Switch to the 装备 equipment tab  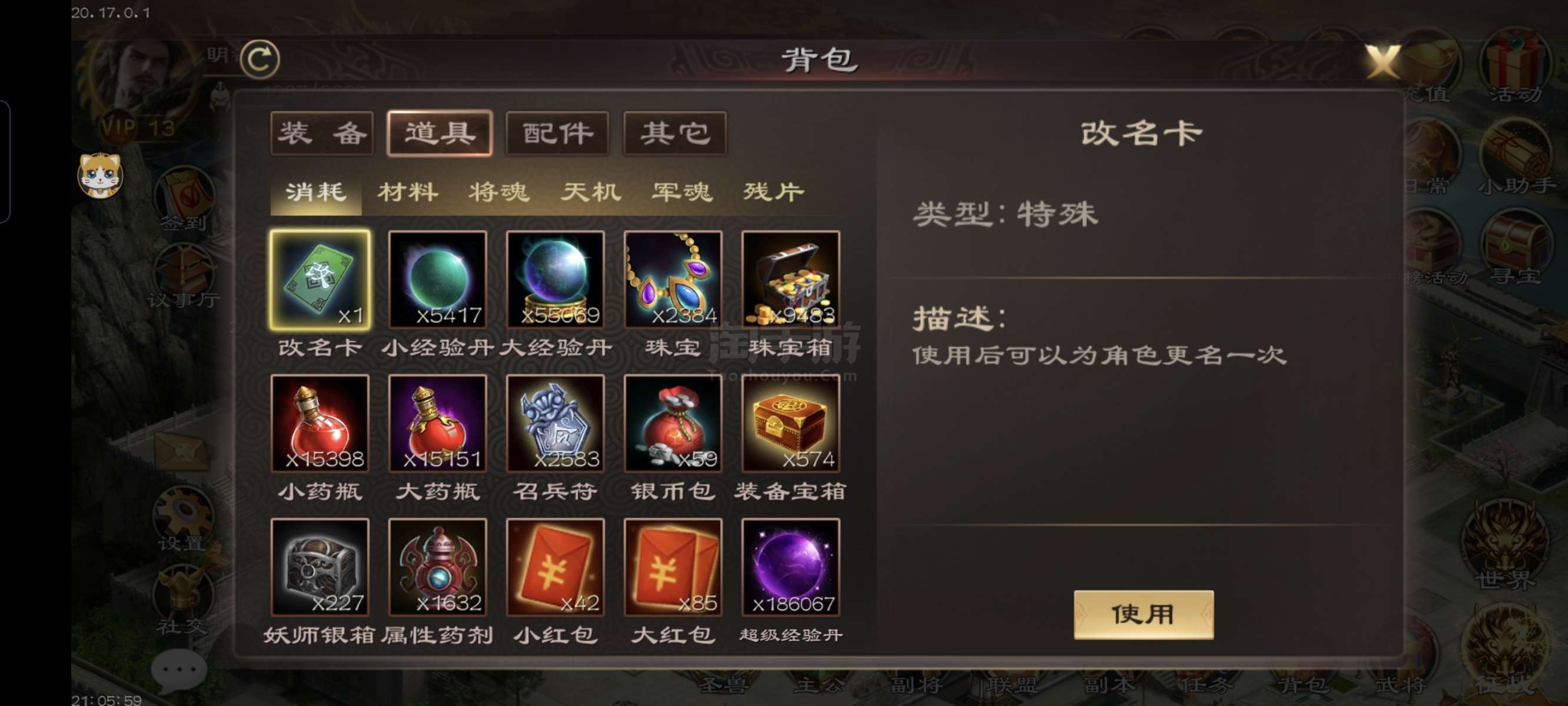(322, 134)
